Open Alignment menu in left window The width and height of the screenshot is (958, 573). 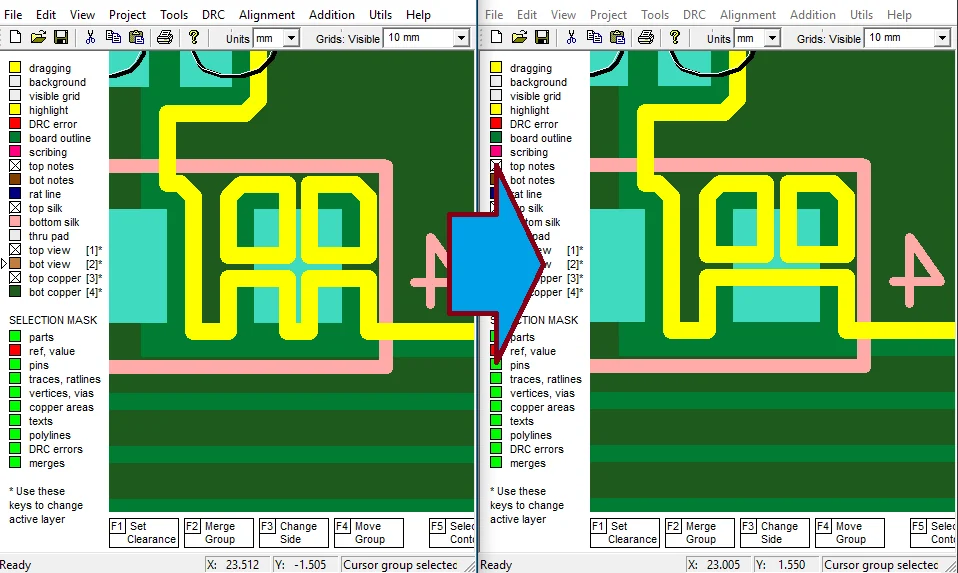click(267, 15)
